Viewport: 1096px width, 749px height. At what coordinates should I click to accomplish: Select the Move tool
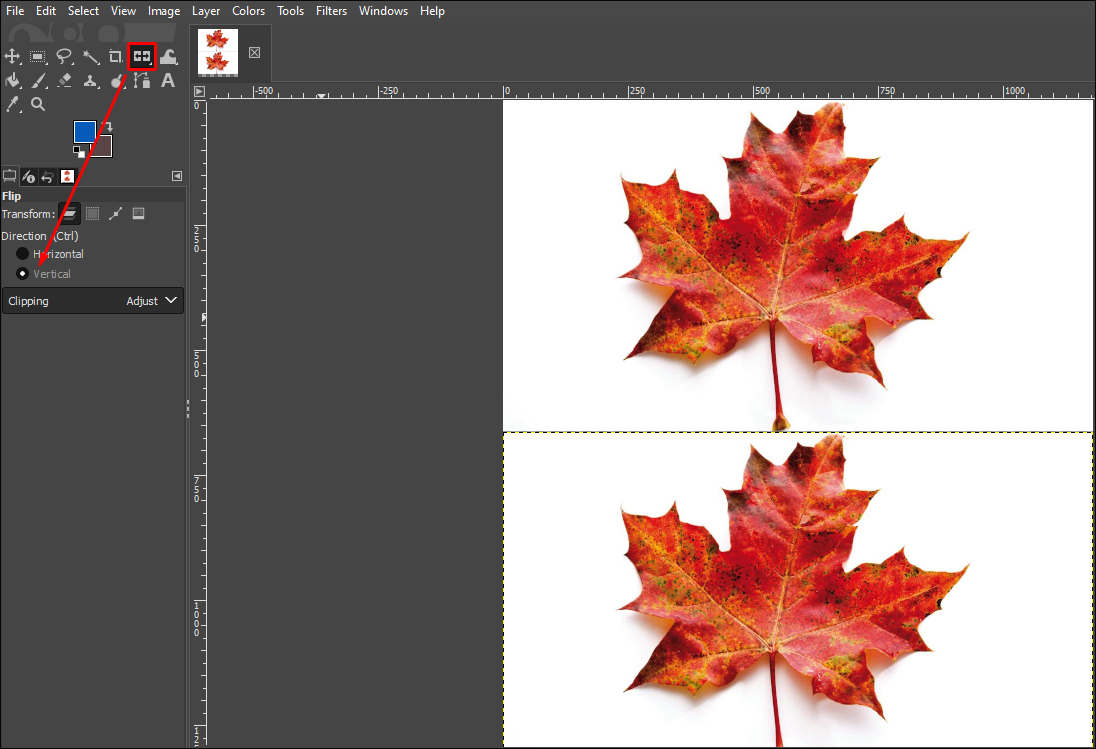click(x=13, y=57)
